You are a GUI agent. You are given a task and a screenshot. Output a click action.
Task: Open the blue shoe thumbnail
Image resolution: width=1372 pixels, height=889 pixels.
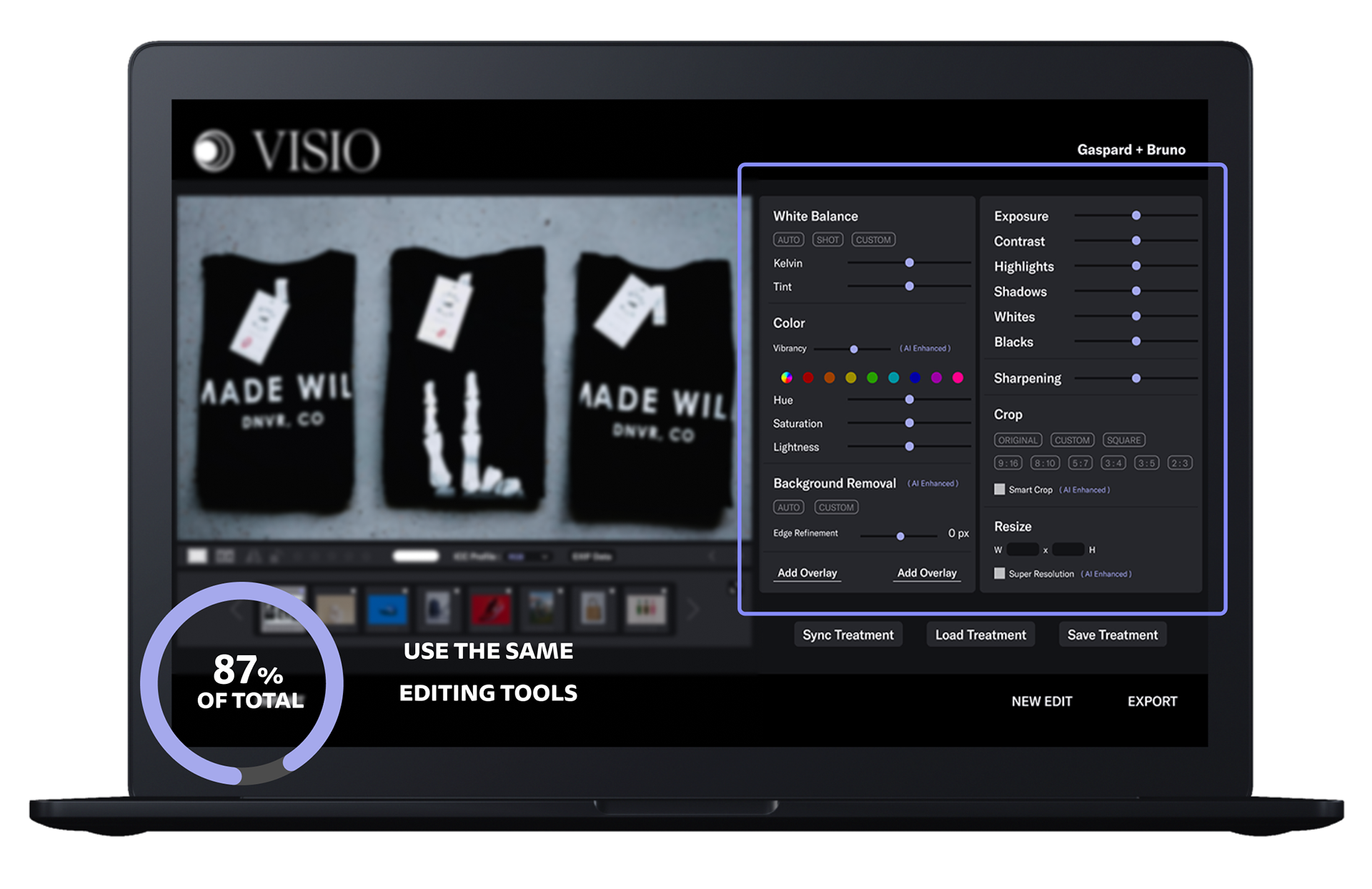[x=387, y=610]
